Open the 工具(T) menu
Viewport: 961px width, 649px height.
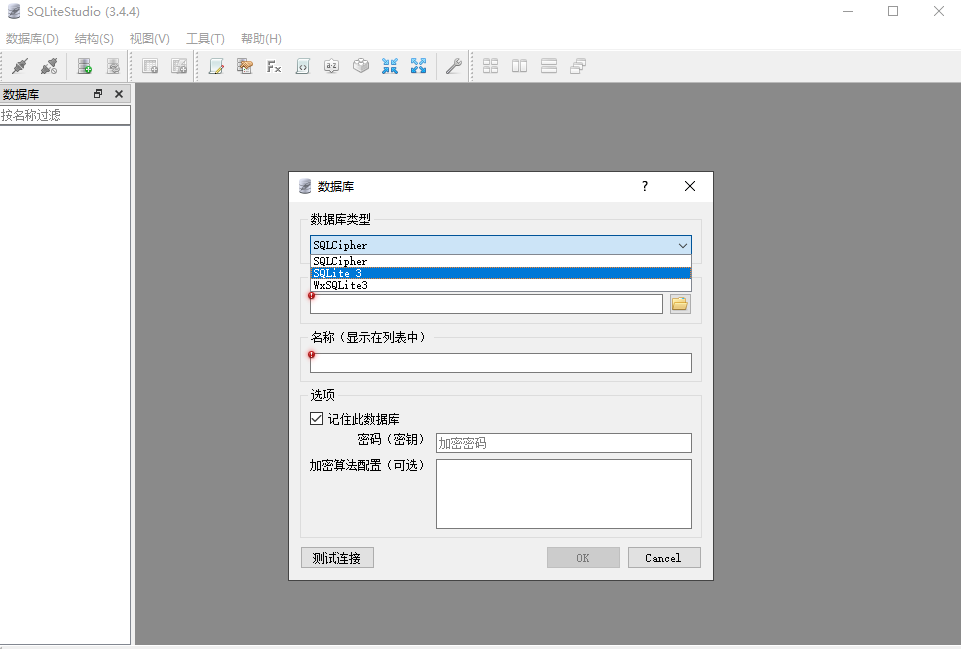(205, 39)
